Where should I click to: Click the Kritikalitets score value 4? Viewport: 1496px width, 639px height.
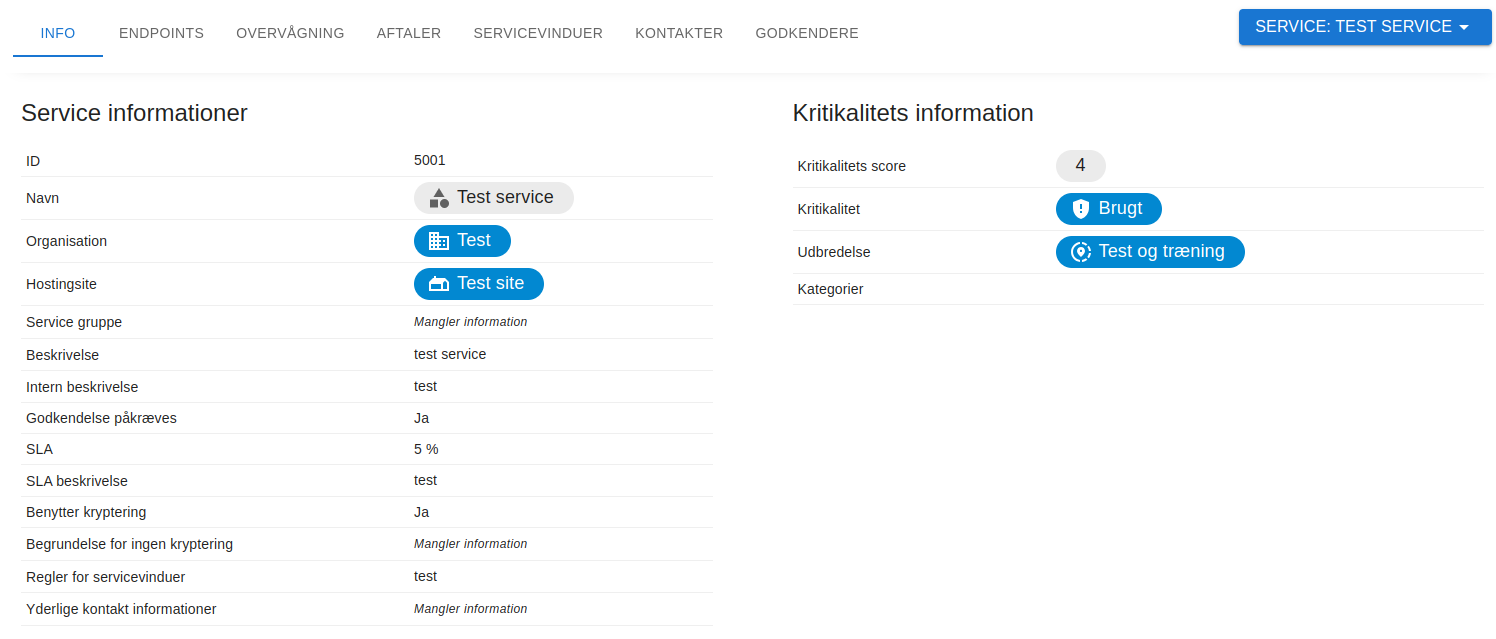[1080, 166]
